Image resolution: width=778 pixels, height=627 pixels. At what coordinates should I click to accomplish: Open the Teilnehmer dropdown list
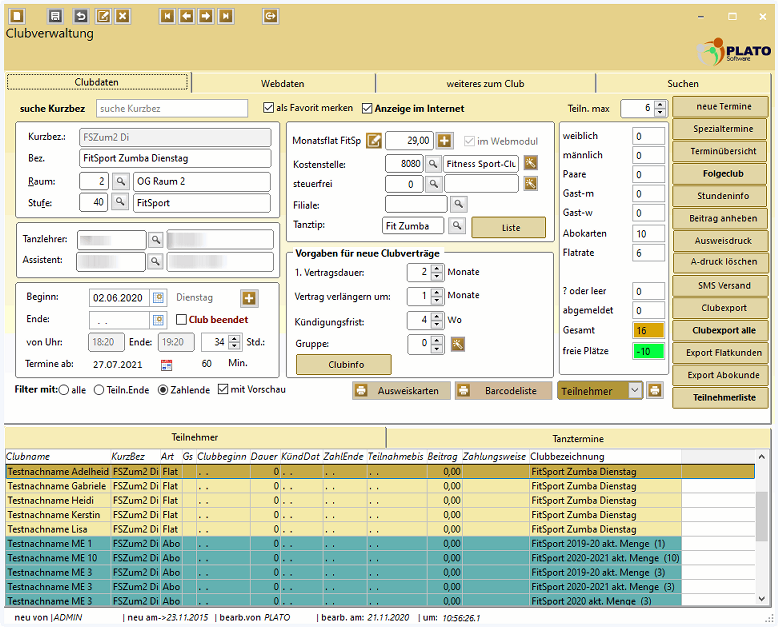pyautogui.click(x=635, y=391)
